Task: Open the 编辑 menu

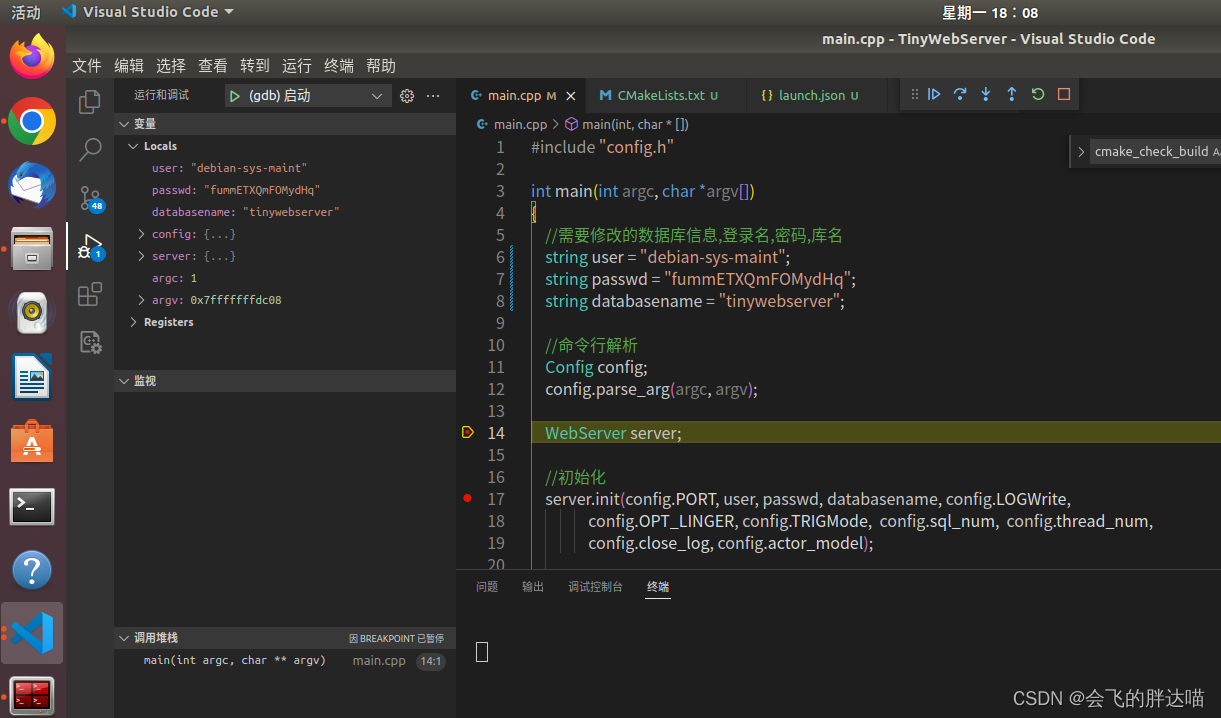Action: click(129, 66)
